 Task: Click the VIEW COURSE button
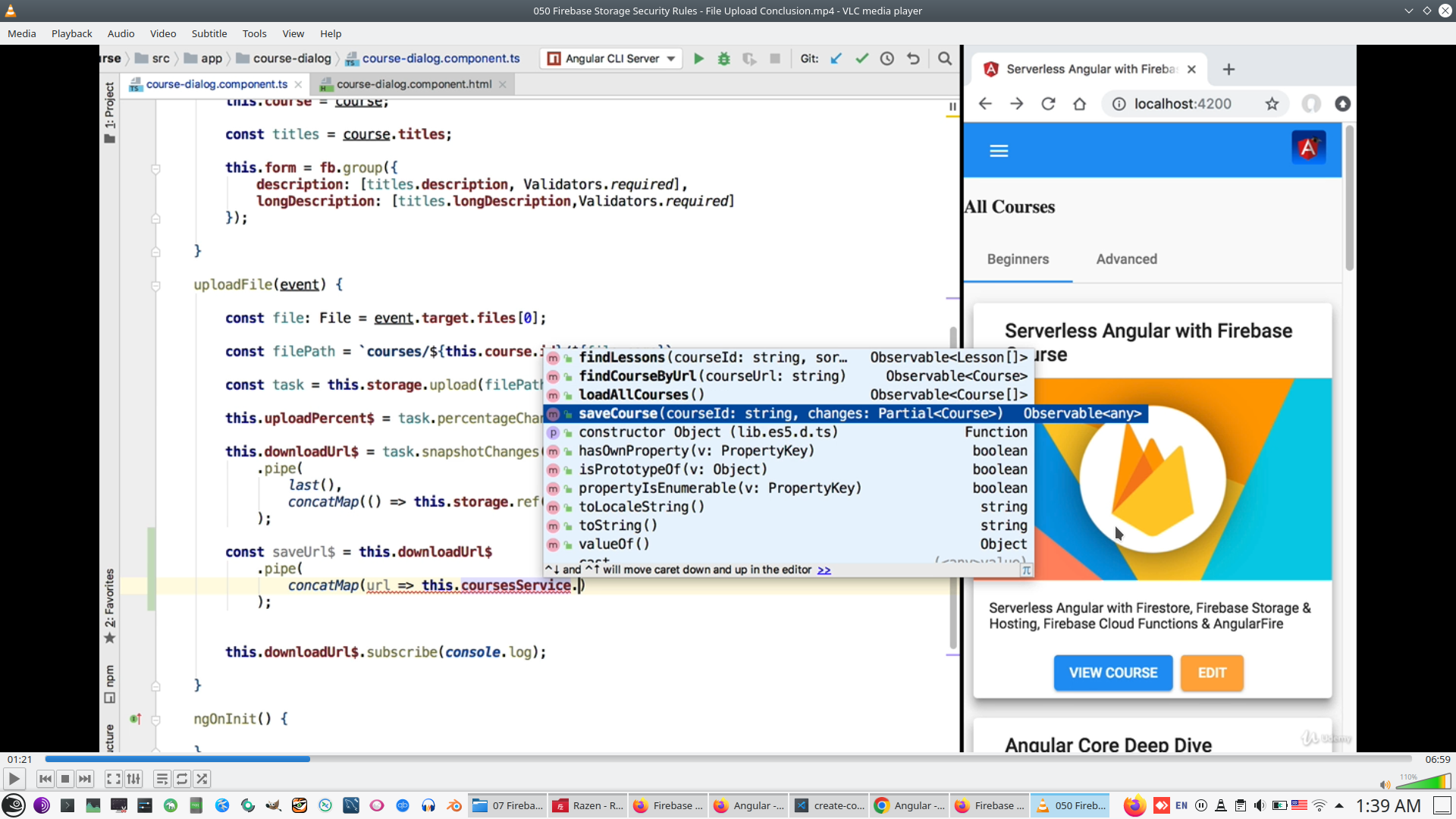[x=1112, y=673]
